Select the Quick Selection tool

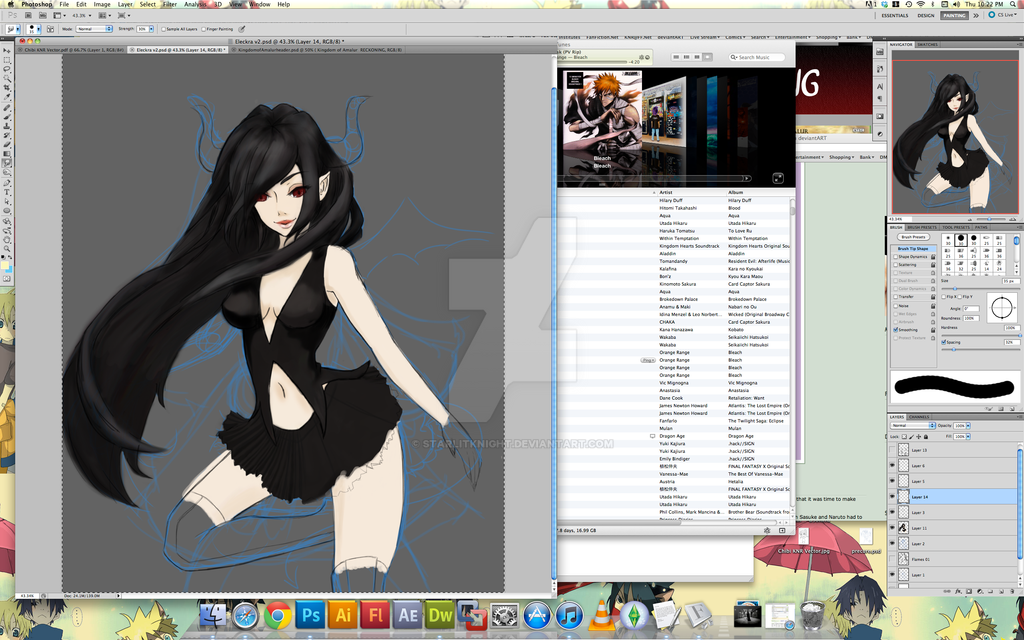coord(7,78)
